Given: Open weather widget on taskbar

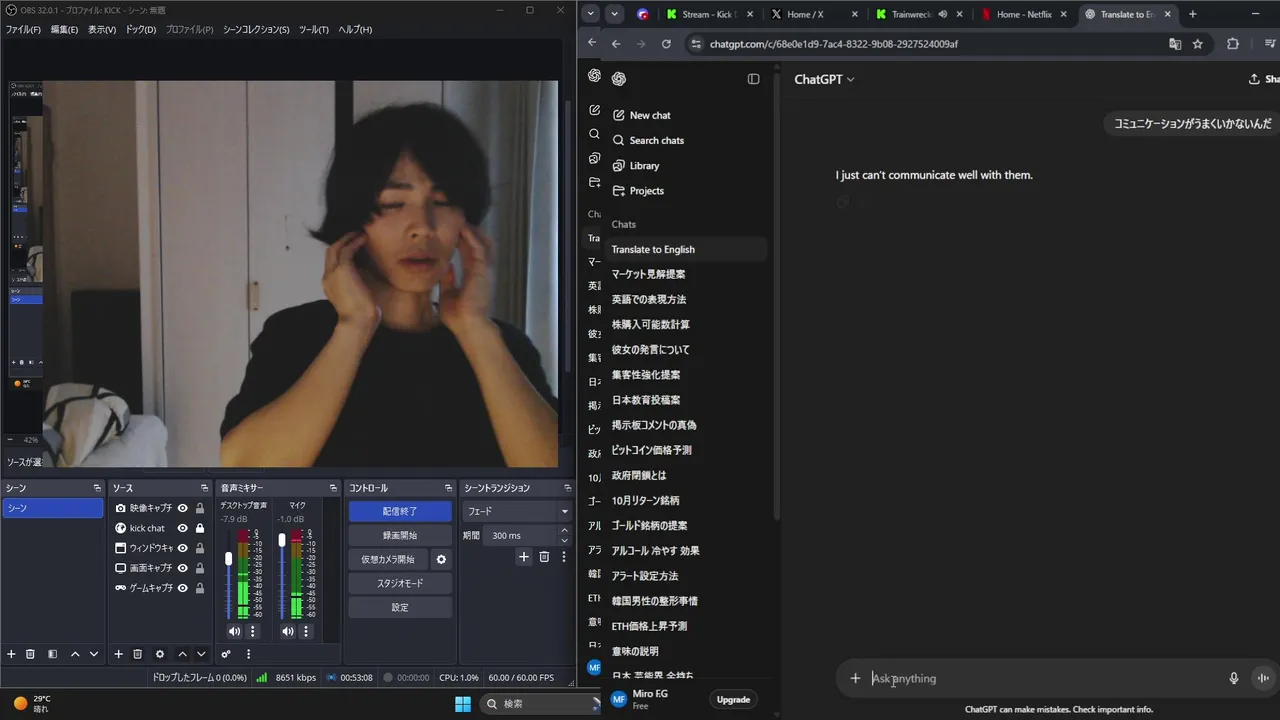Looking at the screenshot, I should tap(32, 703).
